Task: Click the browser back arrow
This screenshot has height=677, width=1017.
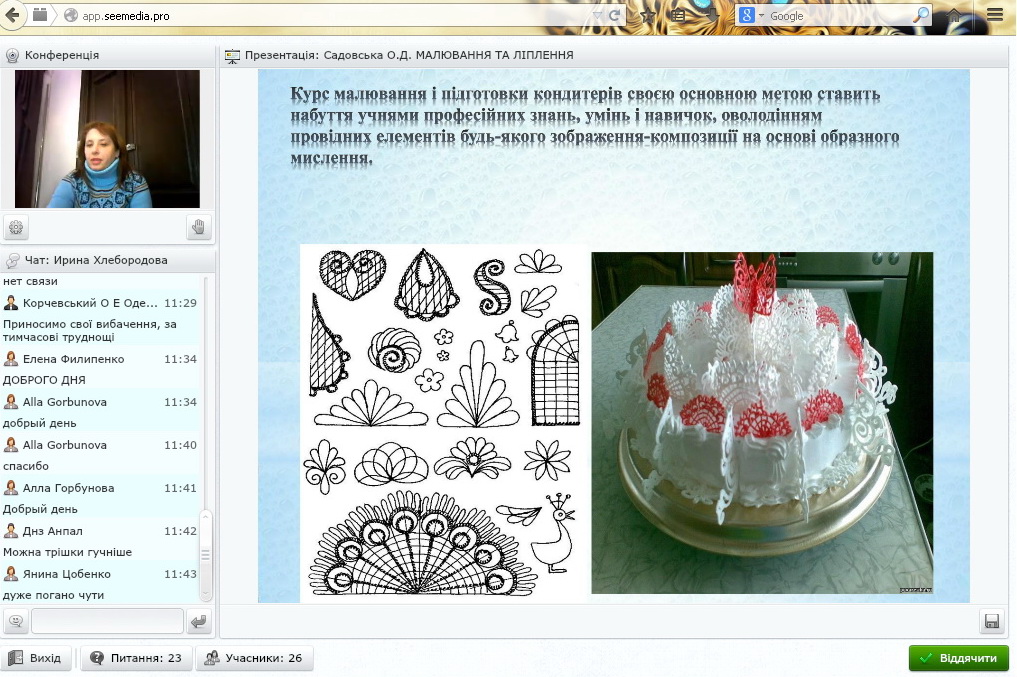Action: pyautogui.click(x=15, y=15)
